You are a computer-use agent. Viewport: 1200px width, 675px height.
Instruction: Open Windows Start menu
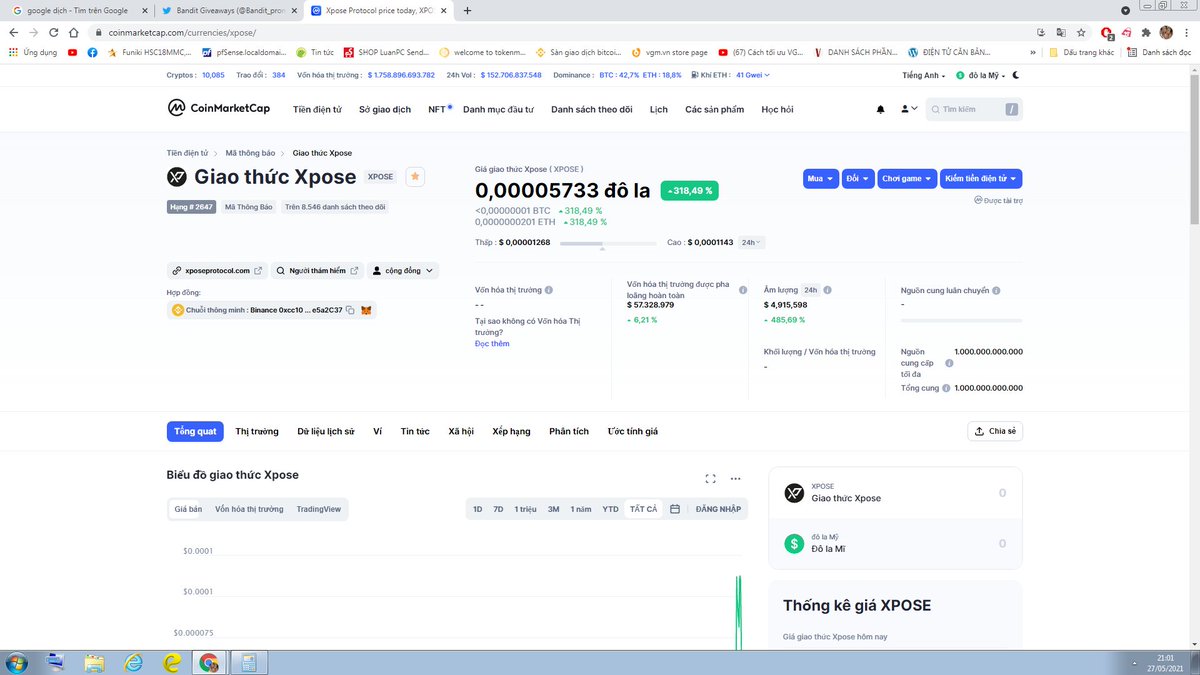tap(14, 662)
